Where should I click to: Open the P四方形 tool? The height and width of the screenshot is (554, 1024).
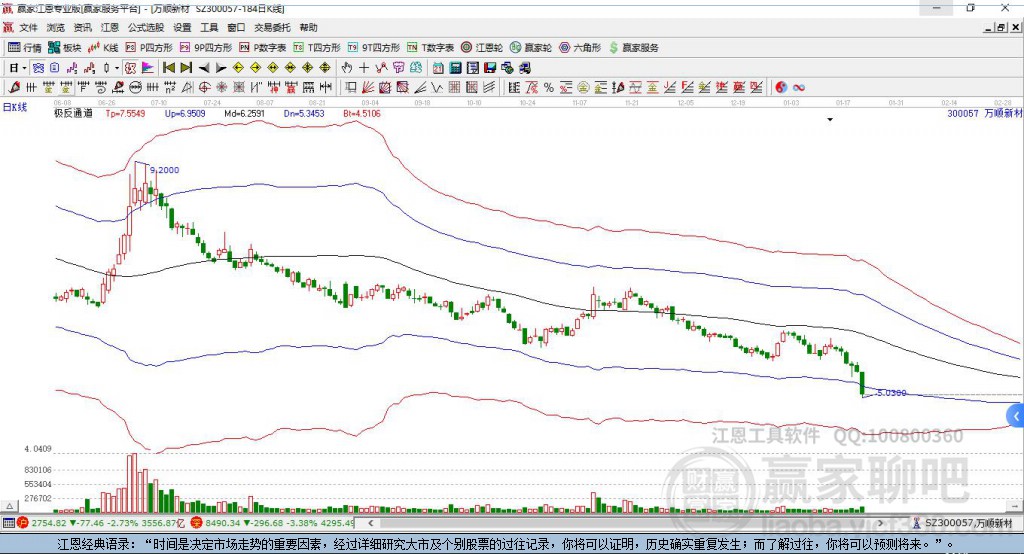point(148,48)
